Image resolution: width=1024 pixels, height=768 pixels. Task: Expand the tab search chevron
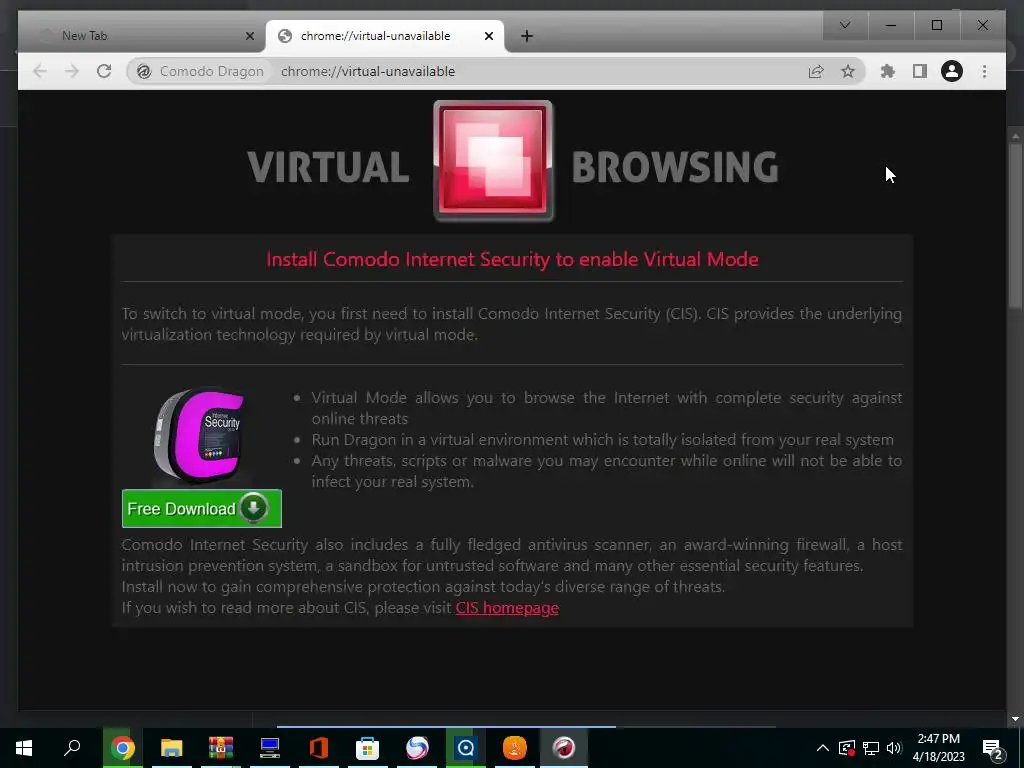point(845,25)
